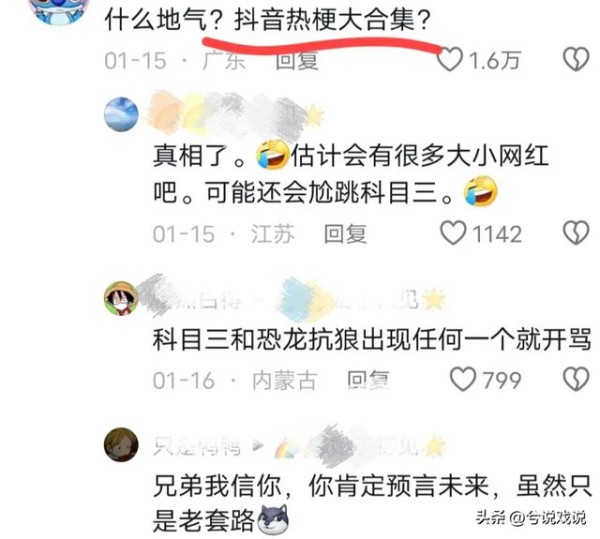Image resolution: width=600 pixels, height=539 pixels.
Task: Like the comment with 1.6万 likes
Action: [x=450, y=60]
